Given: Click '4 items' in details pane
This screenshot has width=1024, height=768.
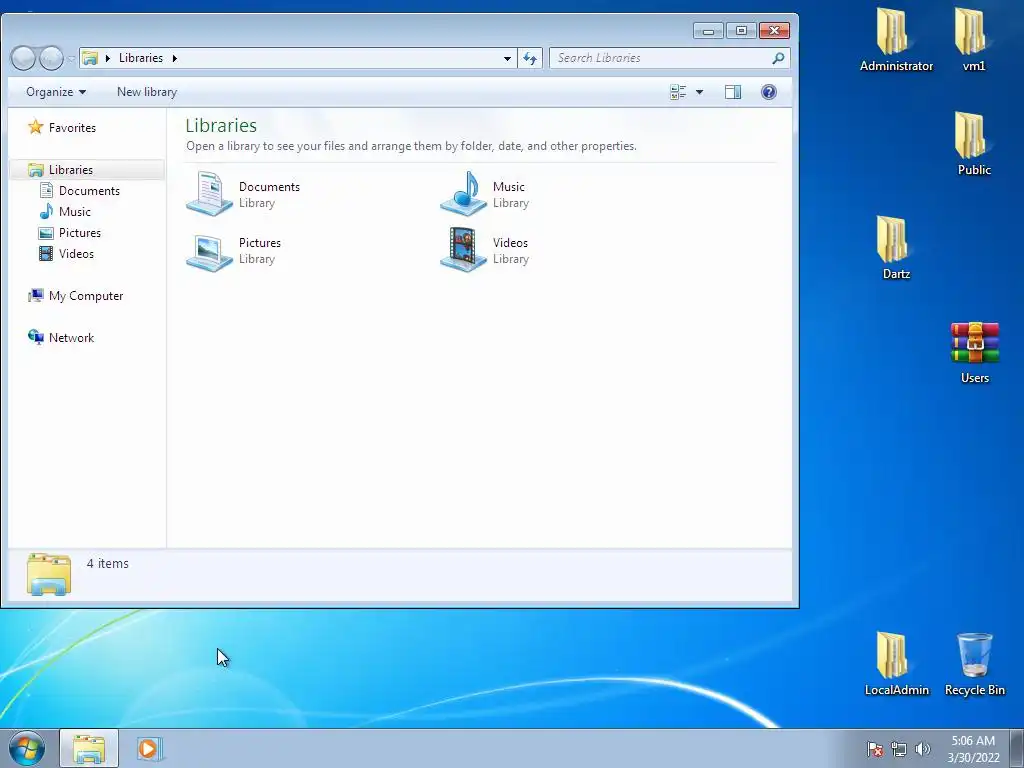Looking at the screenshot, I should point(108,564).
